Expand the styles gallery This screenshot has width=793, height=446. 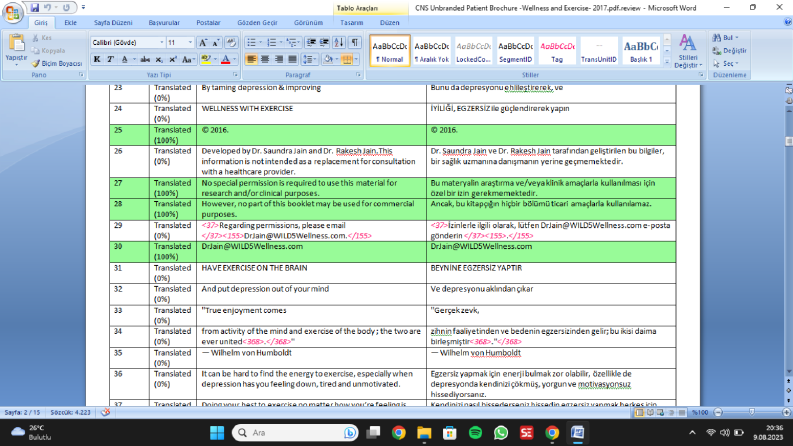pyautogui.click(x=667, y=62)
